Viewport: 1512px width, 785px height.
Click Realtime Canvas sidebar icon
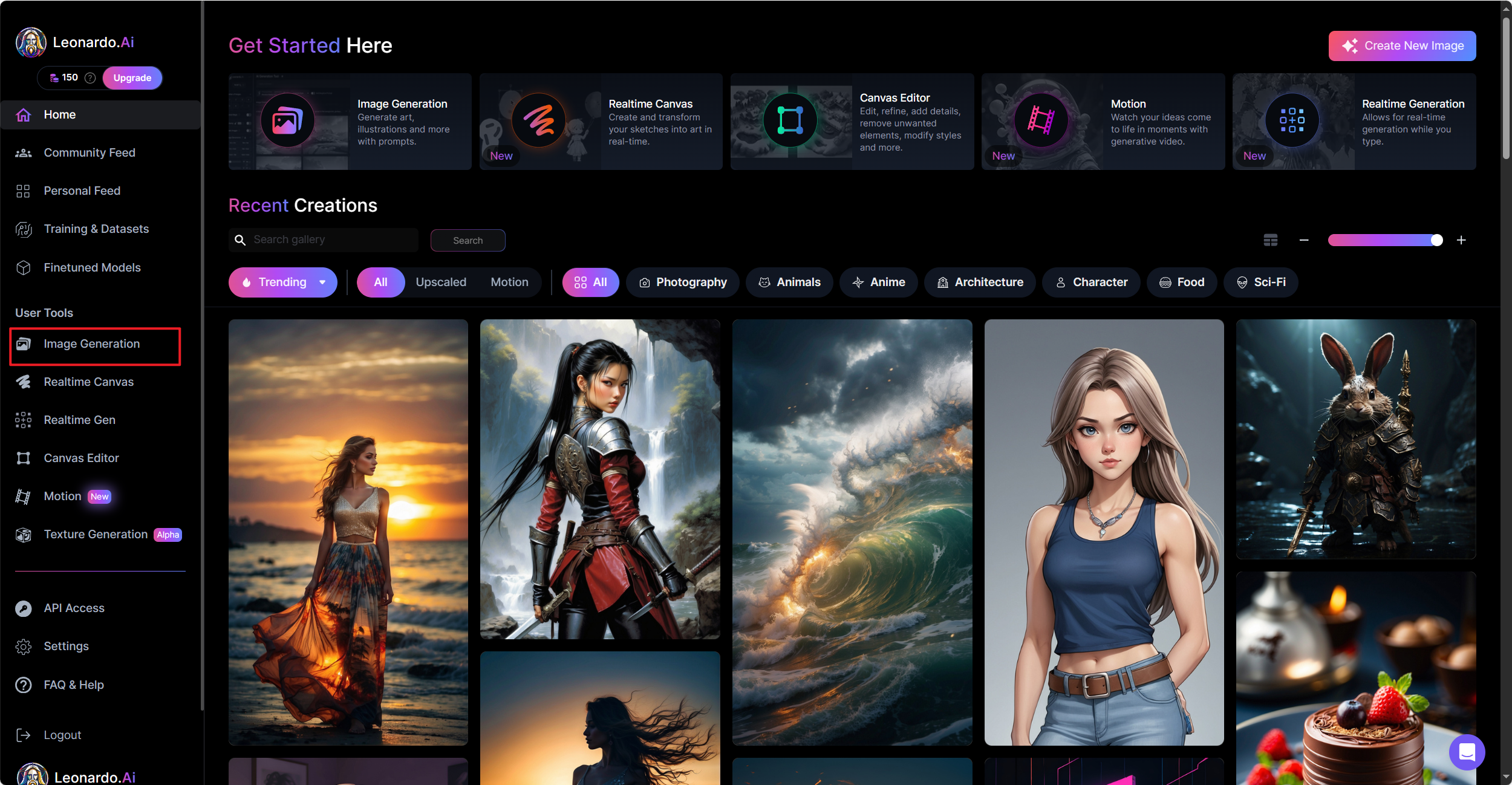point(24,382)
